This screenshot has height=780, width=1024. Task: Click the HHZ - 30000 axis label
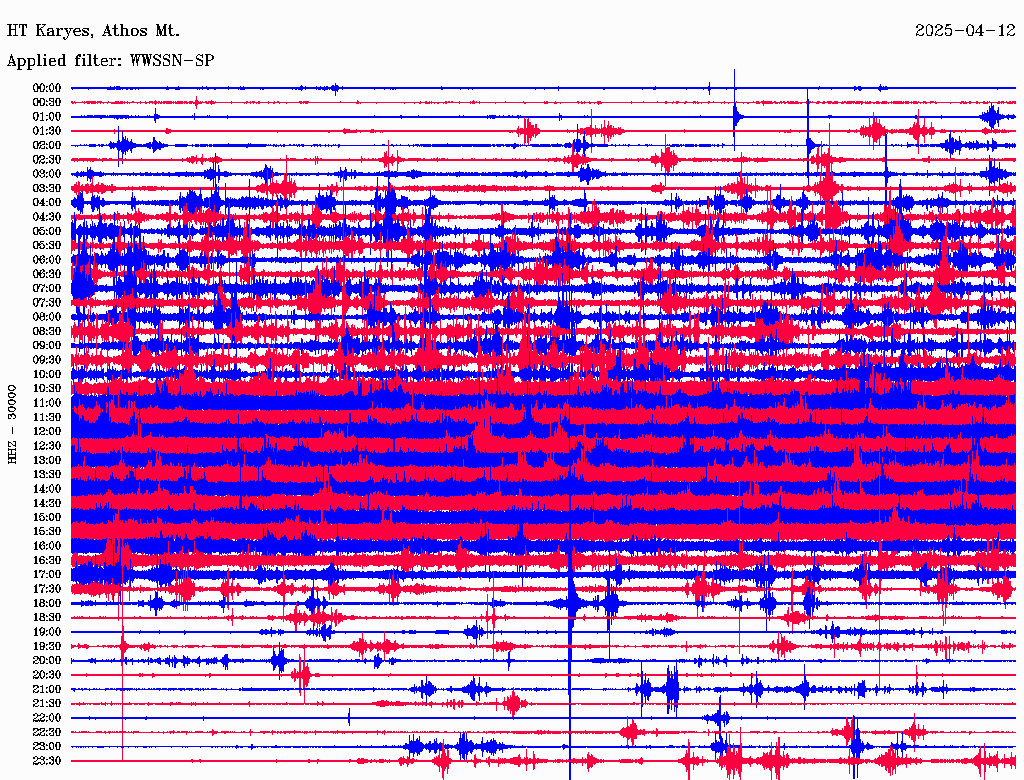point(12,425)
